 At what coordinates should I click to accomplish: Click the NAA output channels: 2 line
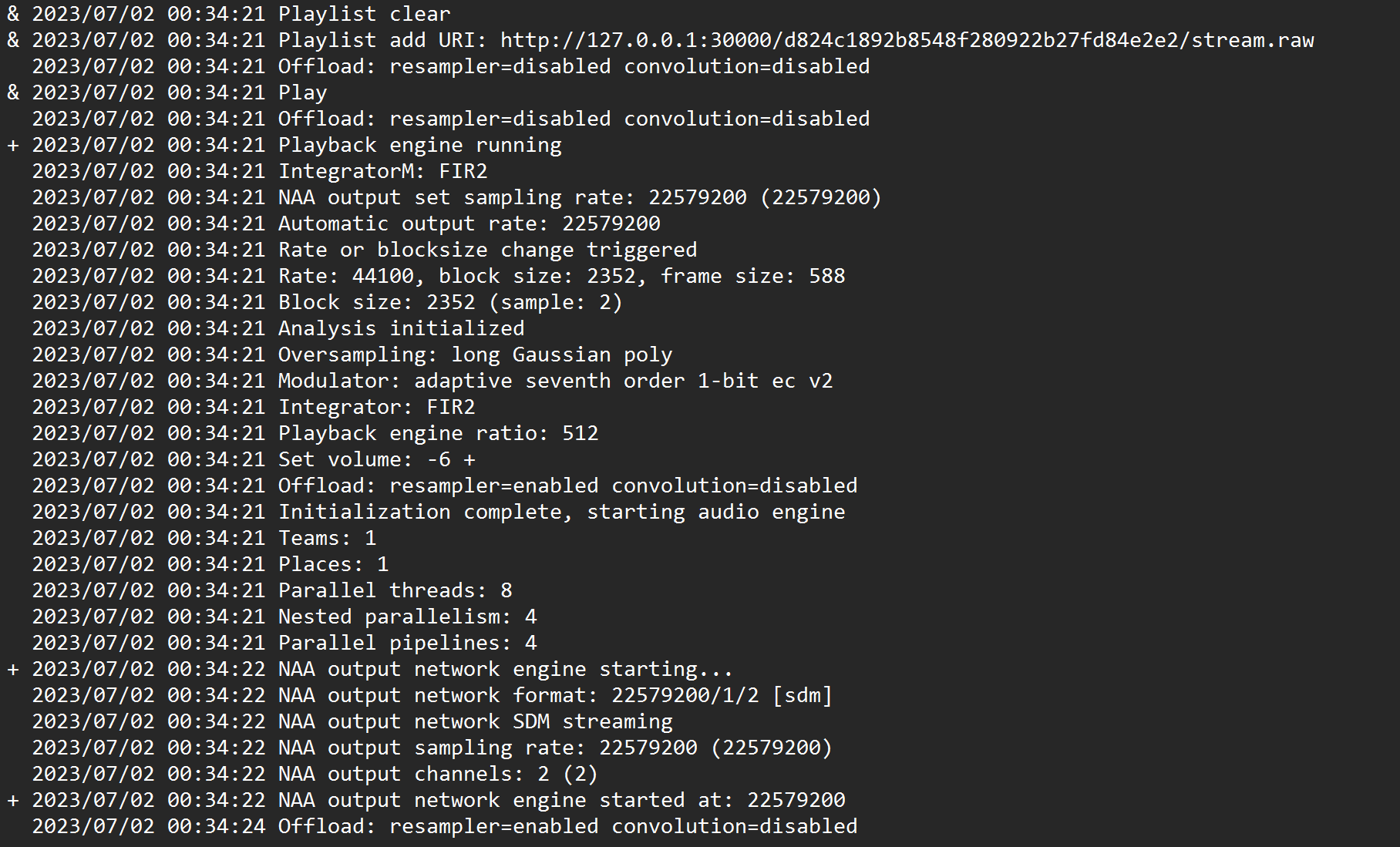tap(315, 774)
